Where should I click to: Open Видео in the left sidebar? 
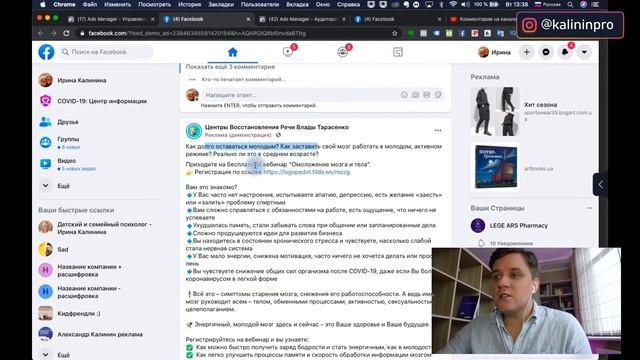67,164
